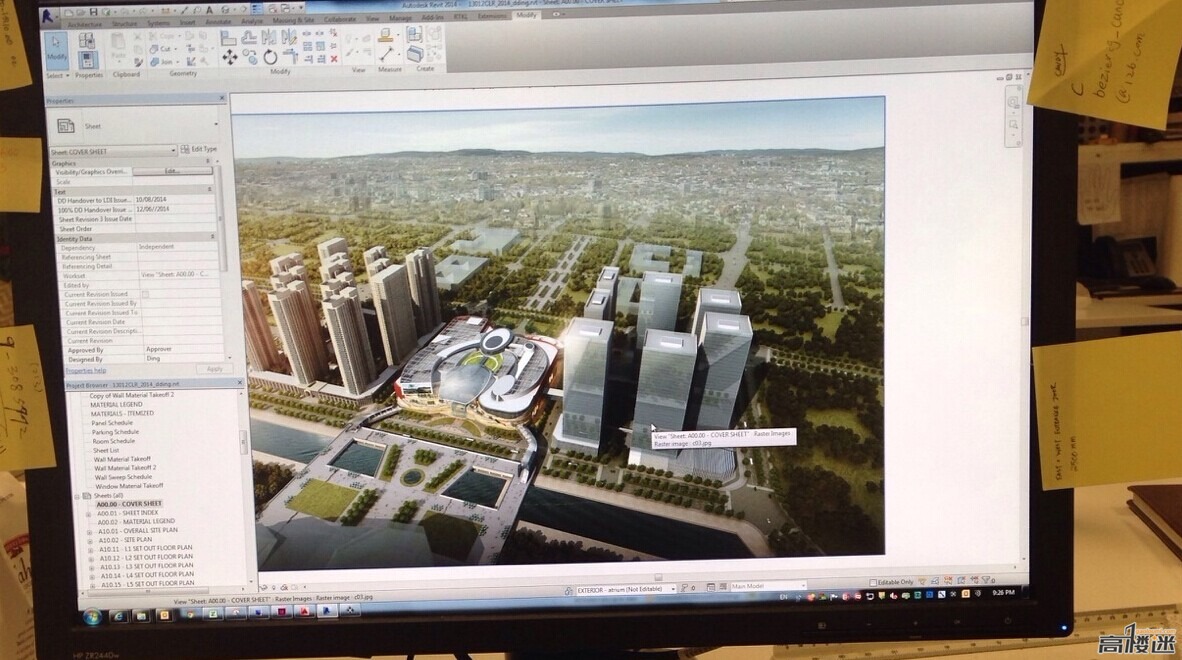This screenshot has width=1182, height=660.
Task: Open the Revit application menu button
Action: coord(47,16)
